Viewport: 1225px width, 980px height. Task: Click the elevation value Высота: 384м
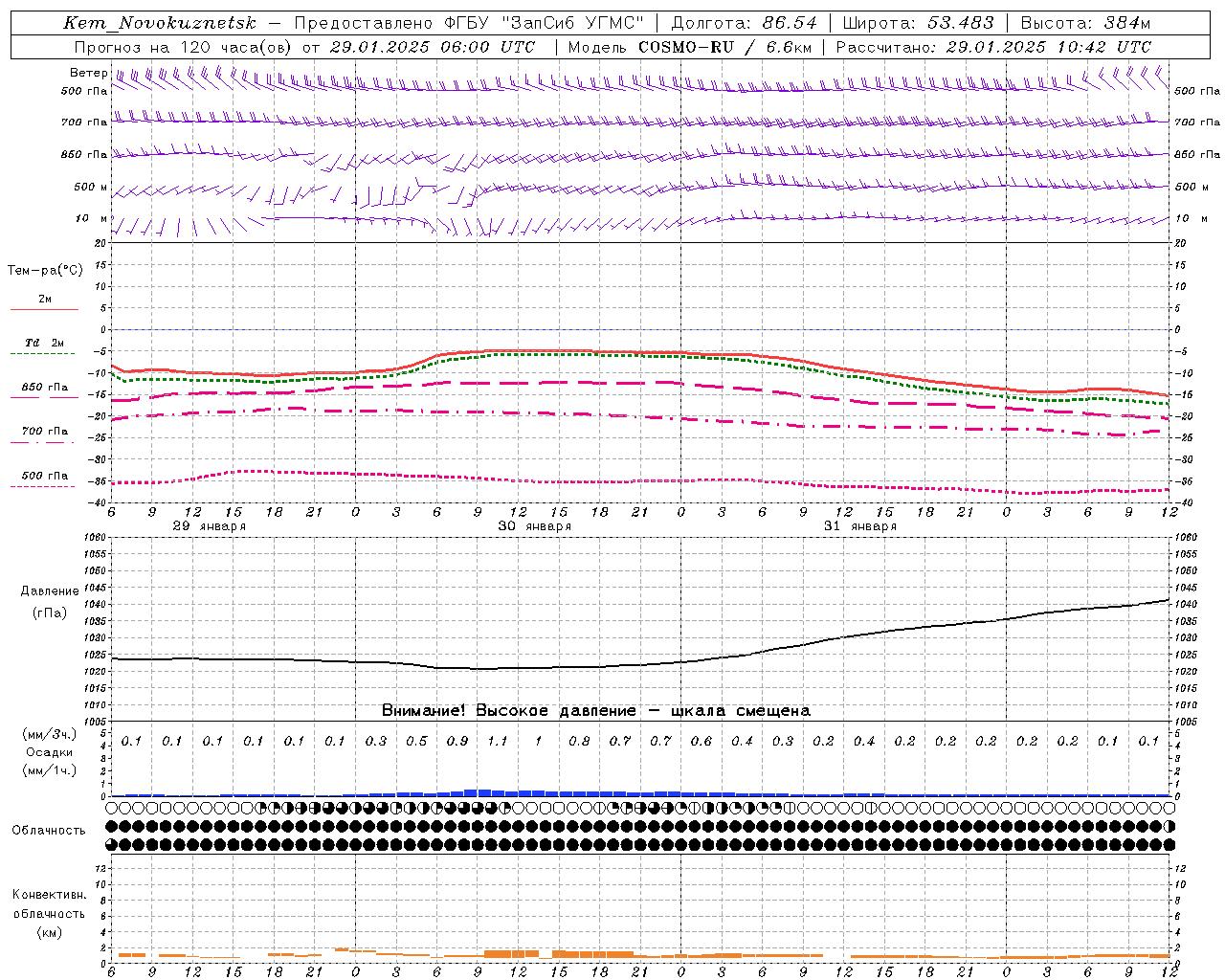pyautogui.click(x=1085, y=23)
